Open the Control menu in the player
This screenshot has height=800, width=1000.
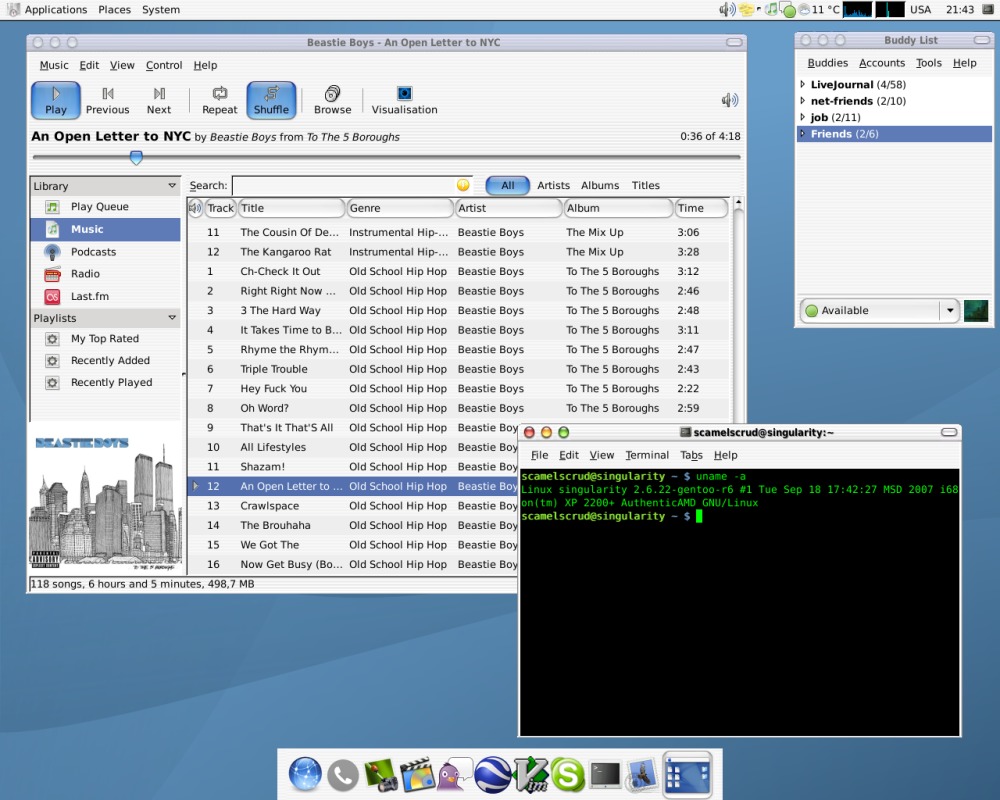164,65
